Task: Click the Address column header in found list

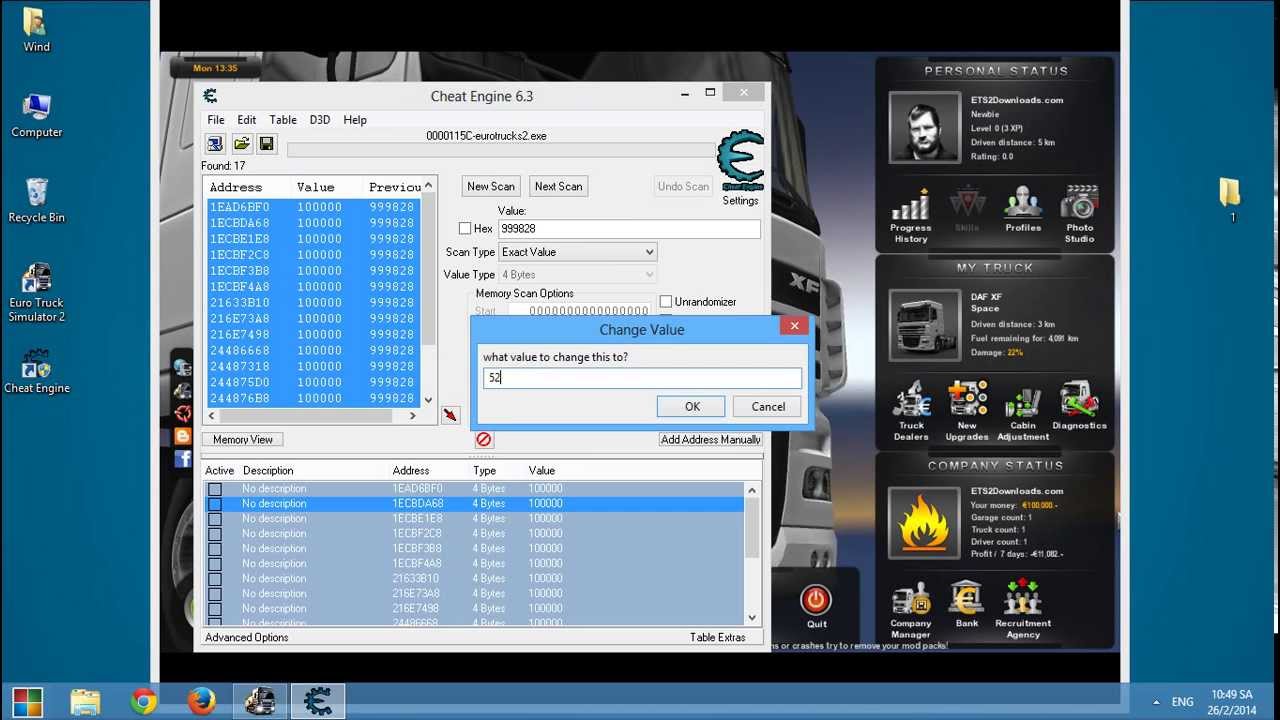Action: (236, 187)
